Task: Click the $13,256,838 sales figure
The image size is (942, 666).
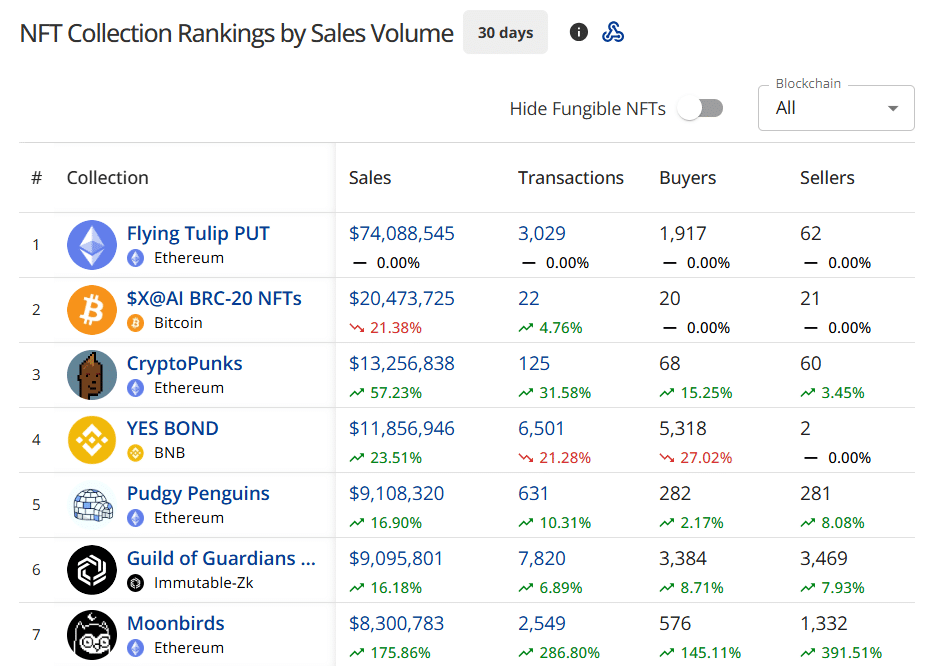Action: [x=402, y=363]
